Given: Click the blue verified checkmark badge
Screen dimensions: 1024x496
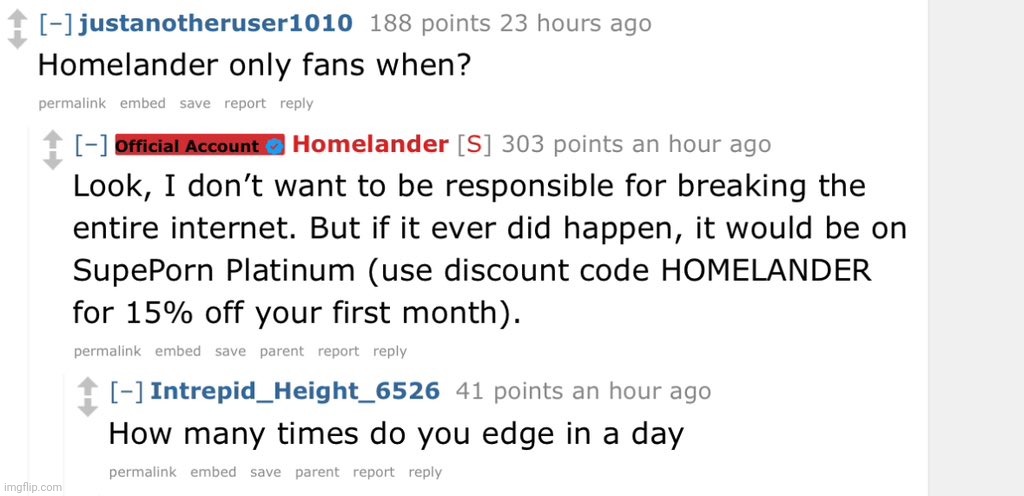Looking at the screenshot, I should pyautogui.click(x=275, y=146).
